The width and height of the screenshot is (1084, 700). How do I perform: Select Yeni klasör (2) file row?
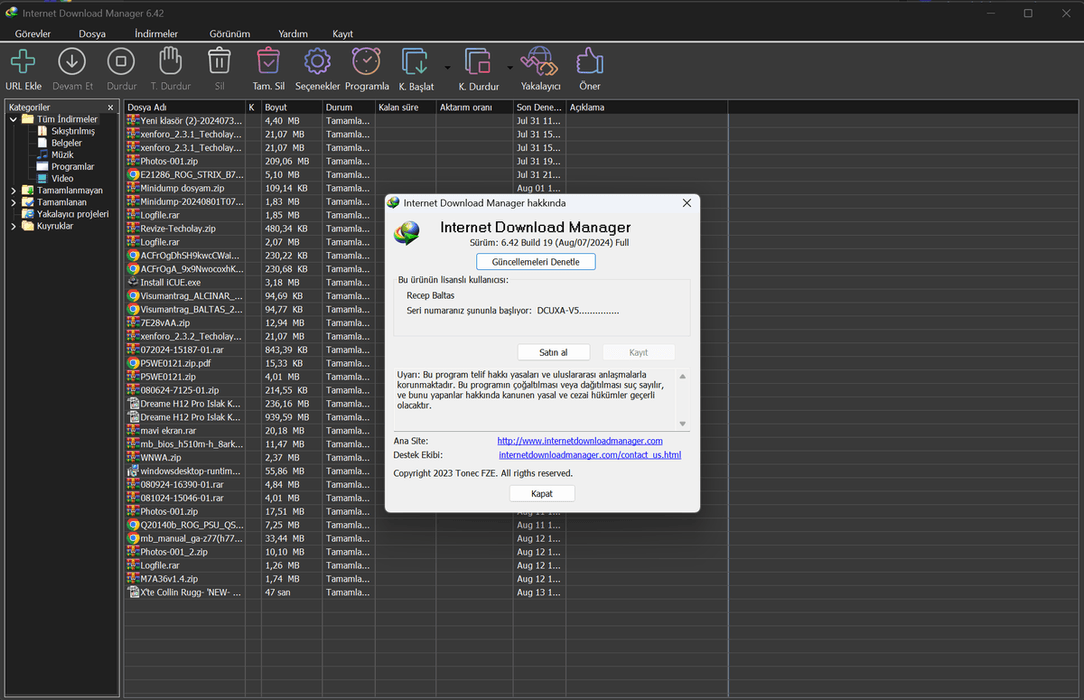(427, 121)
